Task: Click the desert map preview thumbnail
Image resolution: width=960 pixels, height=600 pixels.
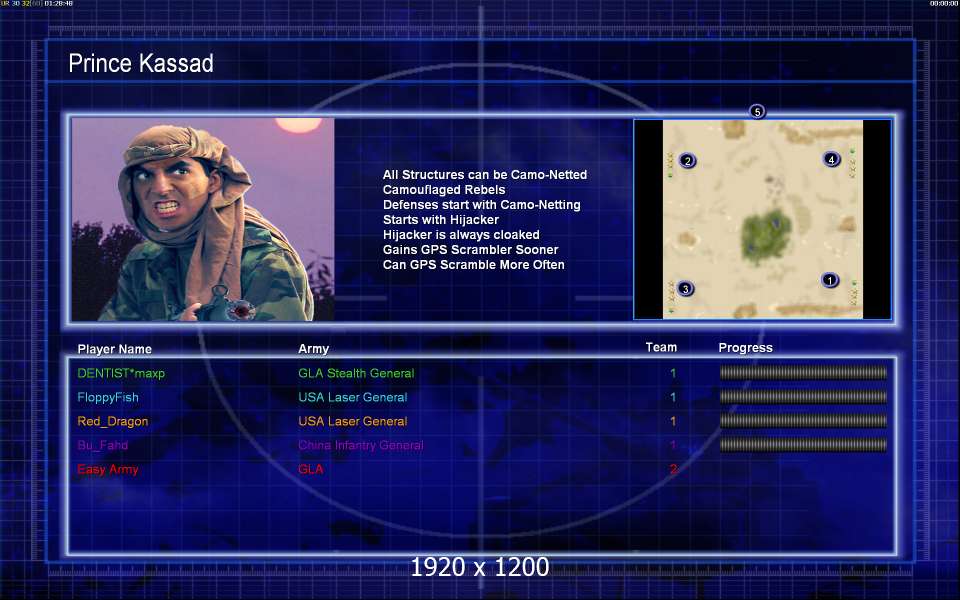Action: tap(763, 219)
